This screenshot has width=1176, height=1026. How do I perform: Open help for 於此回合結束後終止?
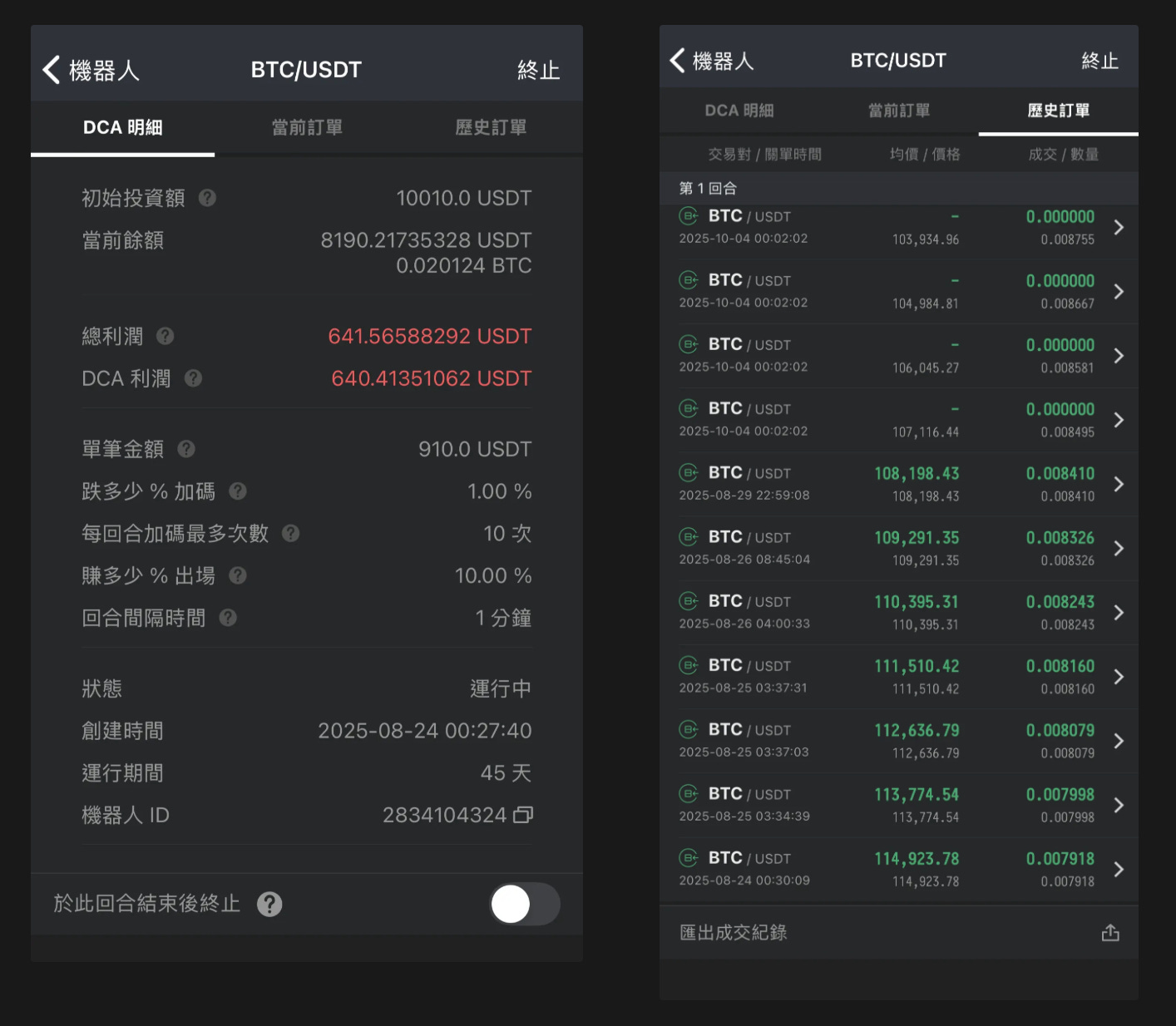coord(269,904)
